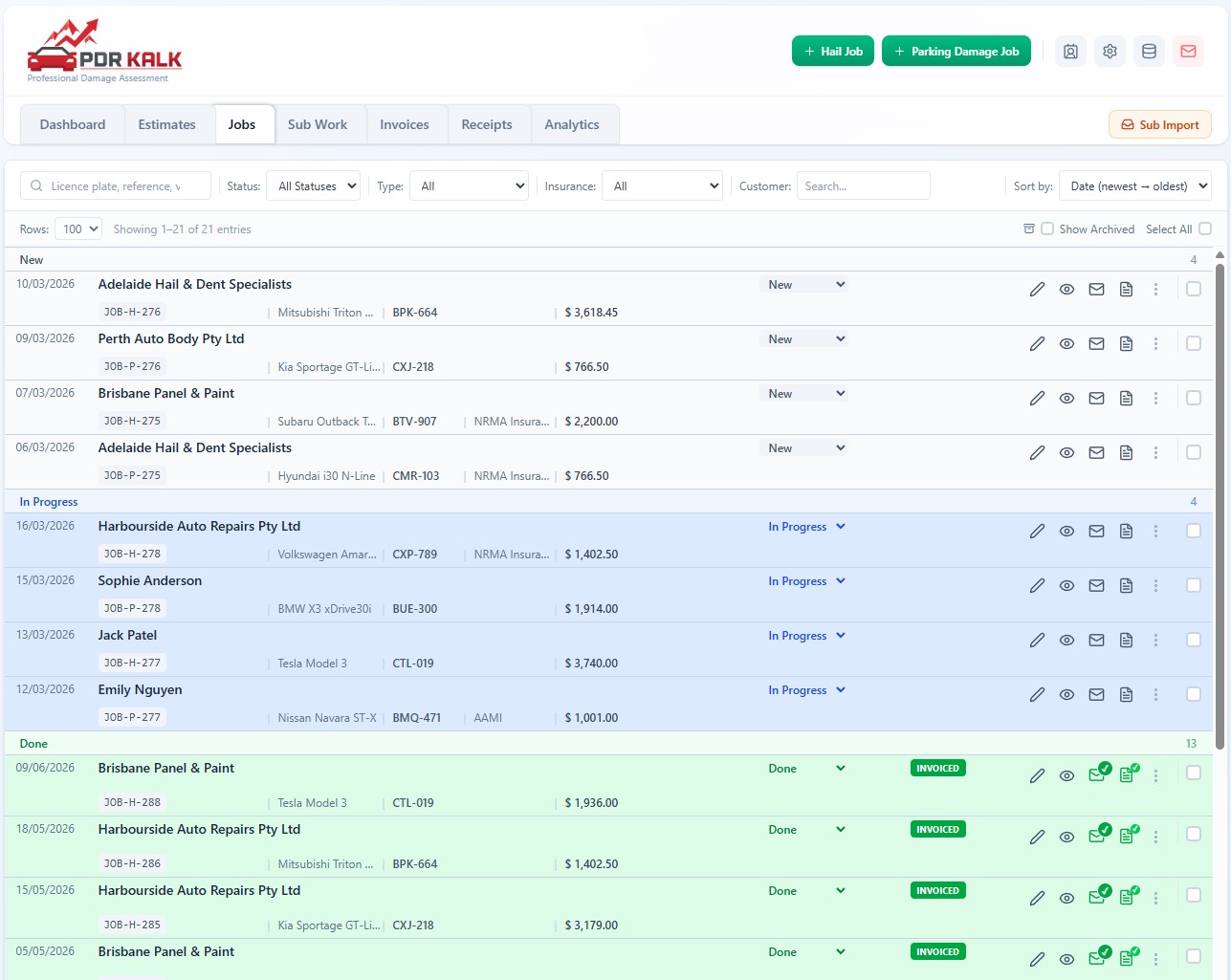This screenshot has width=1231, height=980.
Task: Open the document icon for Emily Nguyen's job
Action: (1126, 695)
